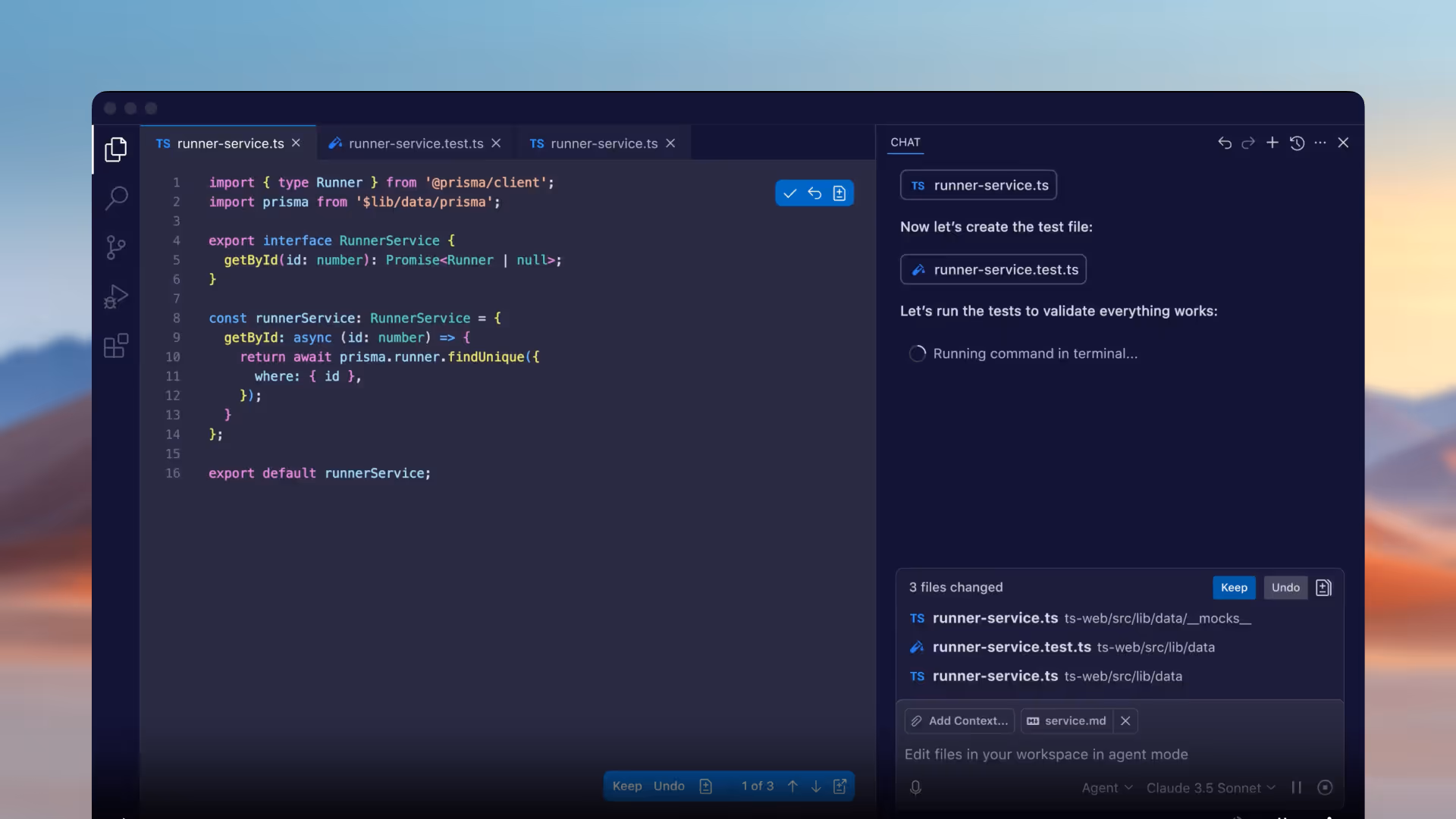Open the Explorer icon in activity bar
Viewport: 1456px width, 819px height.
115,149
